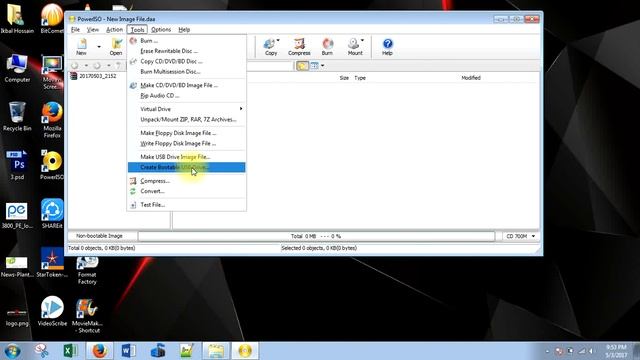The image size is (640, 360).
Task: Select Create Bootable USB Drive entry
Action: click(x=187, y=167)
